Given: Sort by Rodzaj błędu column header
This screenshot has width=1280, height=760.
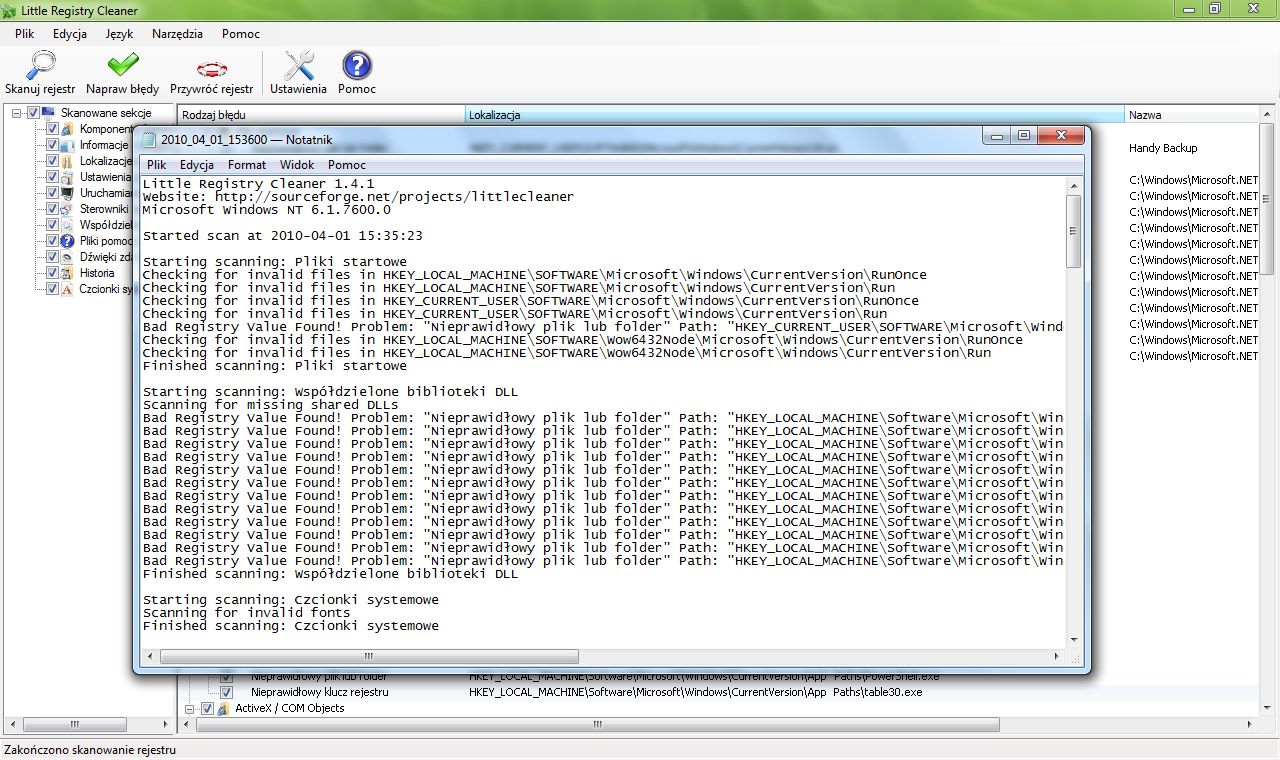Looking at the screenshot, I should point(322,115).
